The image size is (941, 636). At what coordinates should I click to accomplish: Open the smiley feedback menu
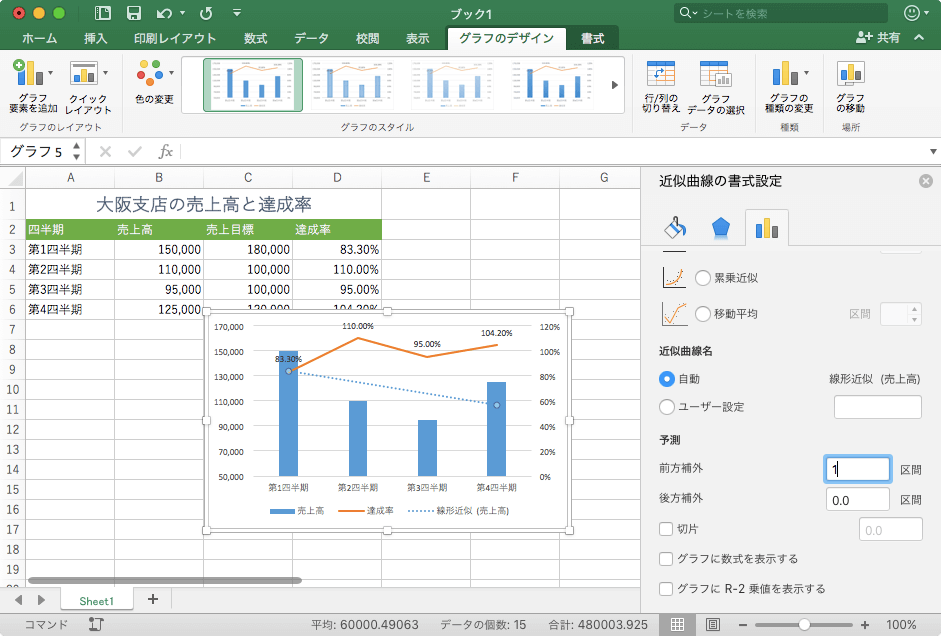coord(915,13)
